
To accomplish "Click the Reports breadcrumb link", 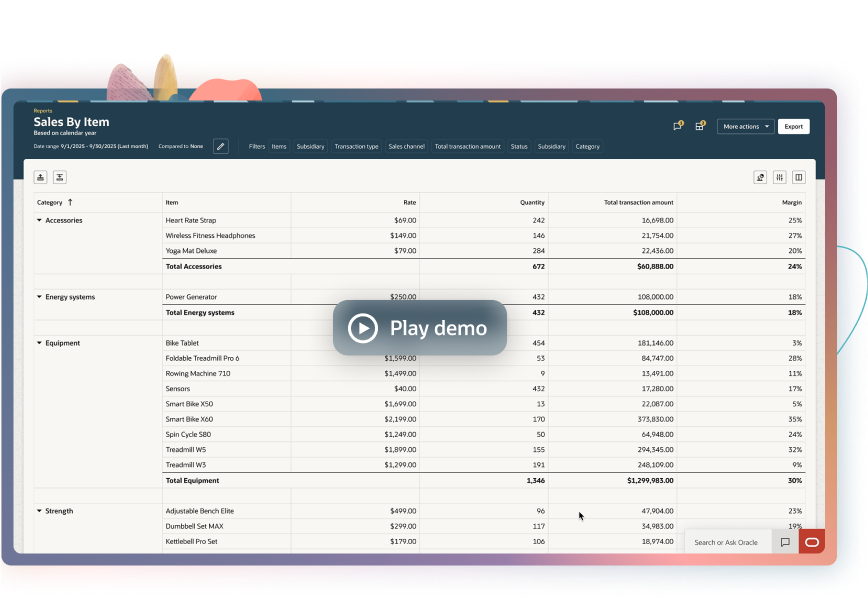I will point(43,111).
